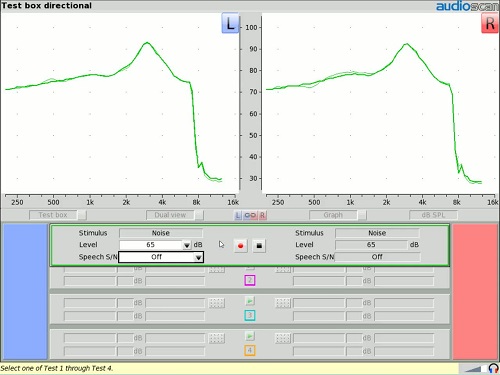Select the blue L ear badge
This screenshot has width=500, height=375.
click(230, 23)
